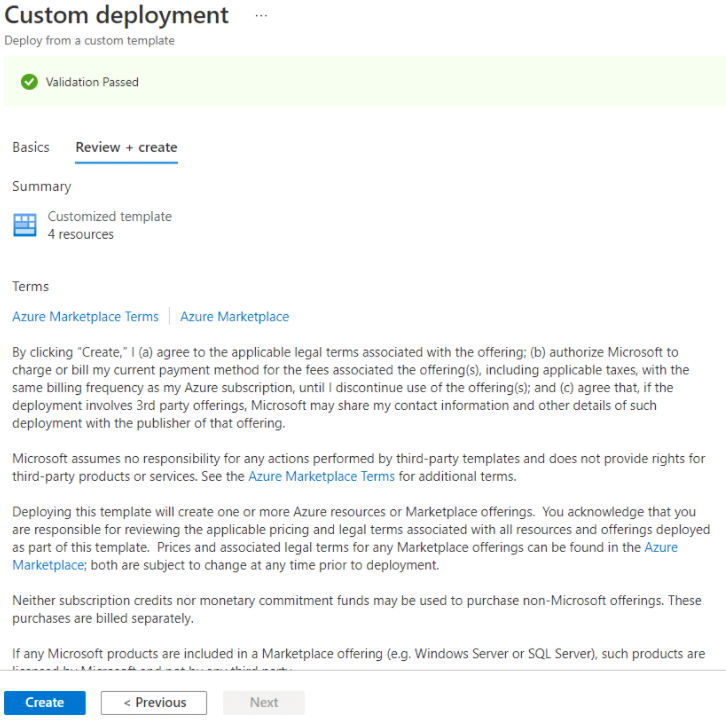The height and width of the screenshot is (722, 726).
Task: Open the ellipsis menu beside Custom deployment
Action: pos(261,17)
